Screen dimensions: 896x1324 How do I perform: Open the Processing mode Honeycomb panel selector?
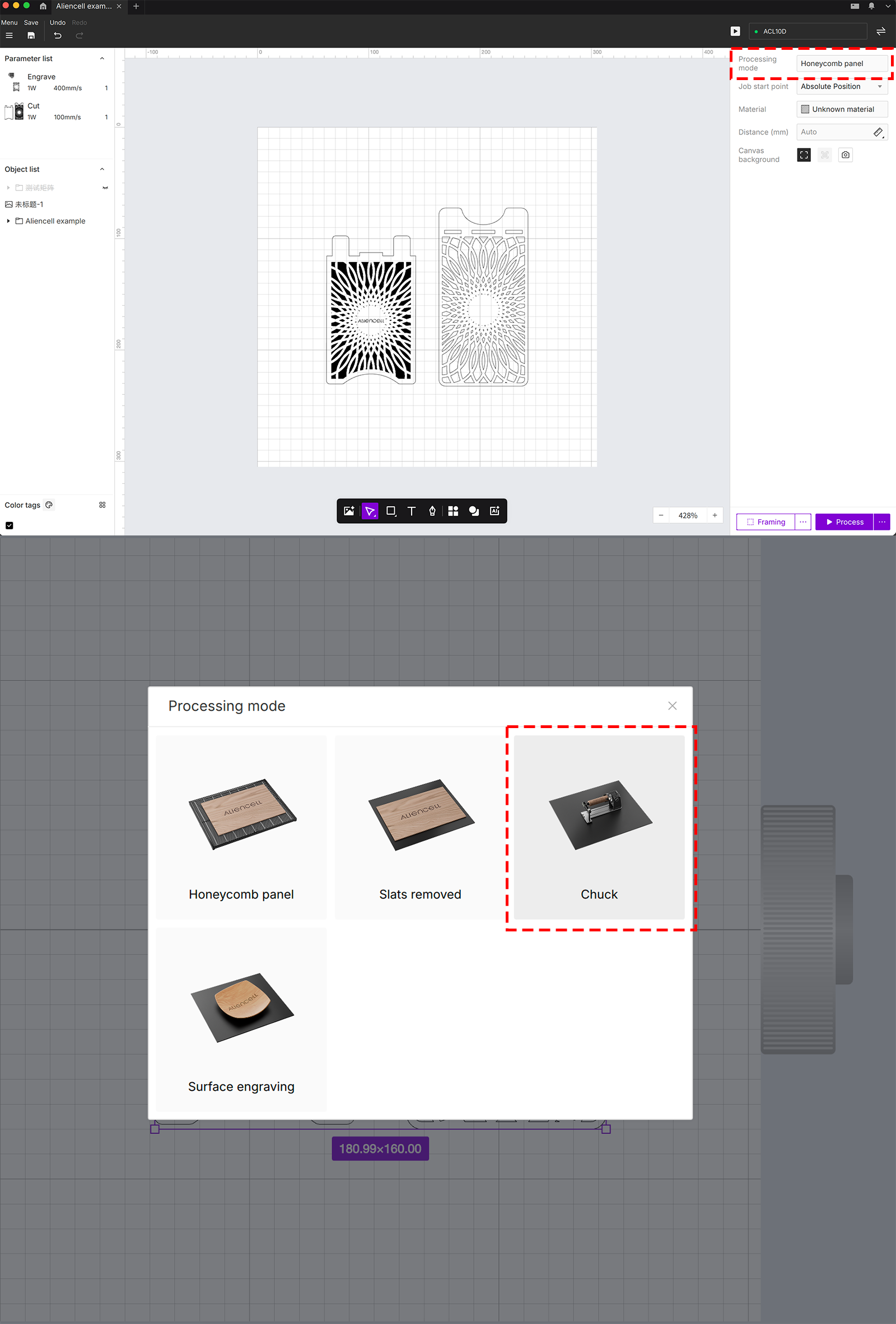pos(841,64)
